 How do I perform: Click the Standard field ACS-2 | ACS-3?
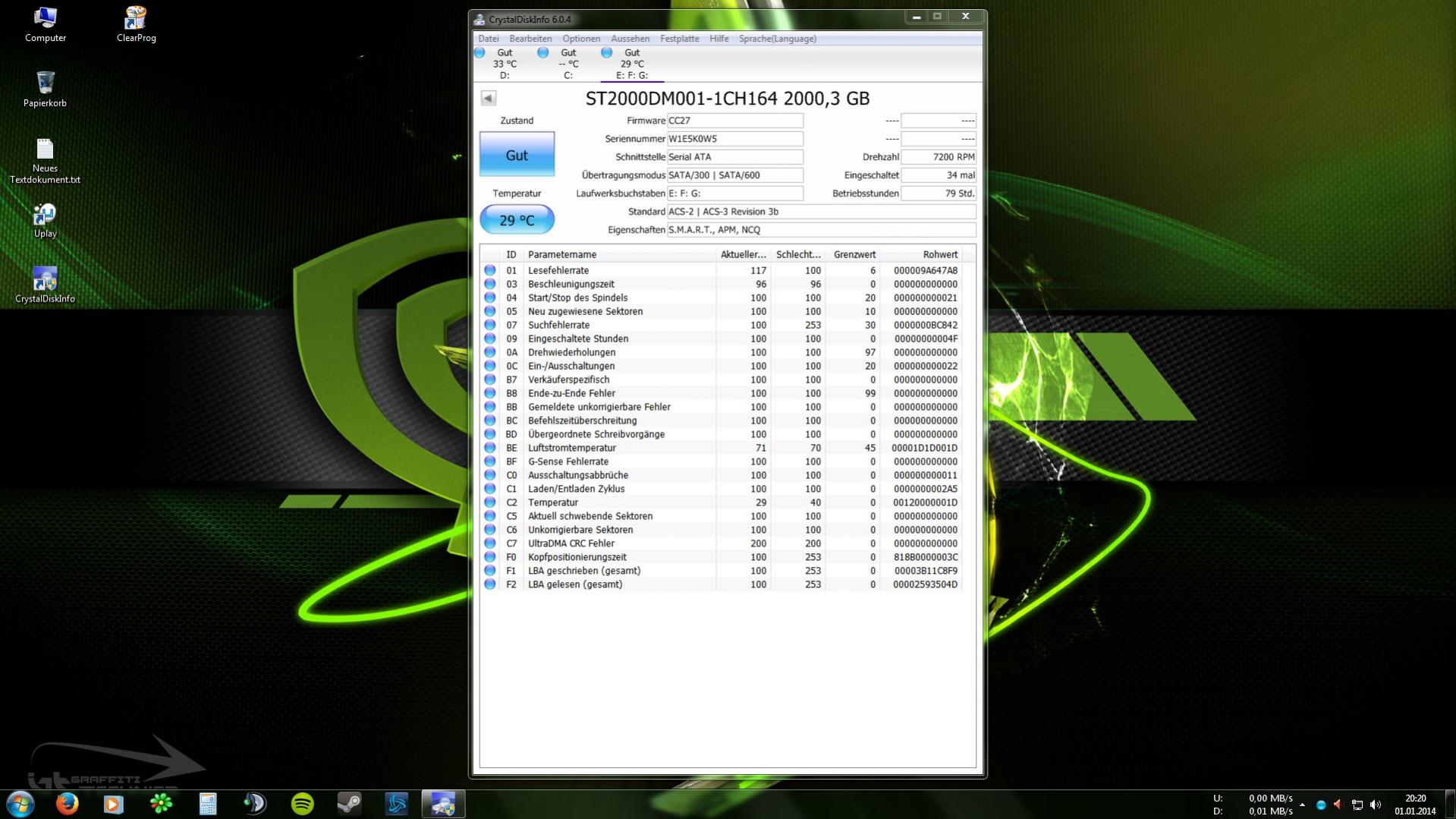(x=821, y=212)
